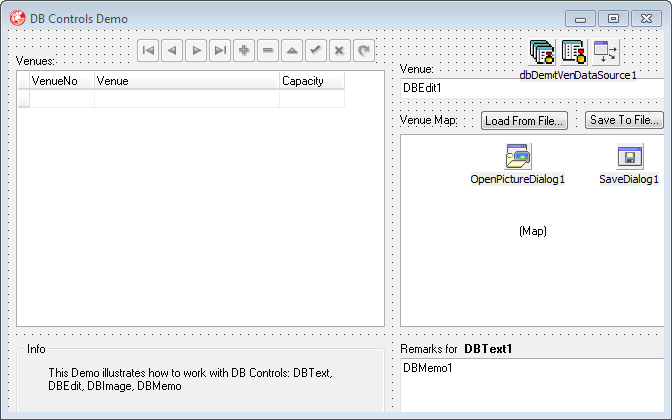Click the First record navigator button
The height and width of the screenshot is (420, 672).
tap(148, 50)
